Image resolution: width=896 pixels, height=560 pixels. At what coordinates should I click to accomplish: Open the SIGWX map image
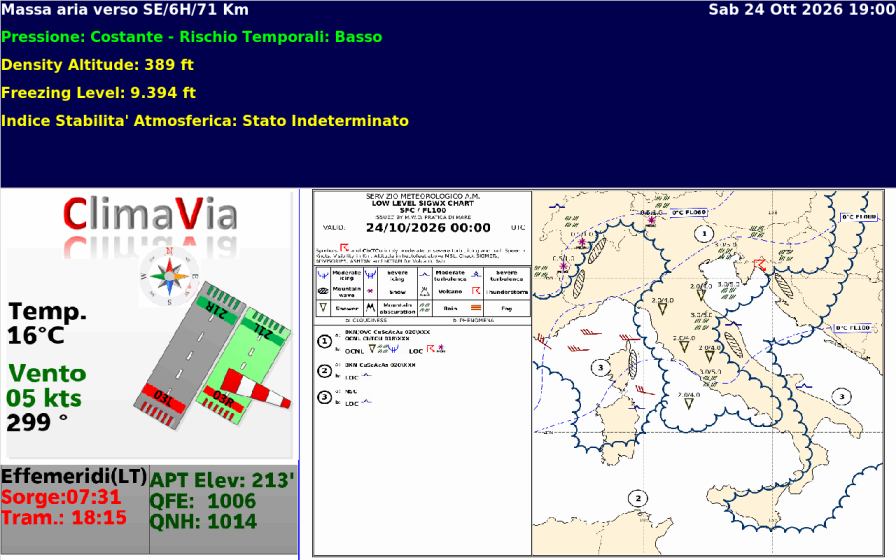click(x=598, y=373)
